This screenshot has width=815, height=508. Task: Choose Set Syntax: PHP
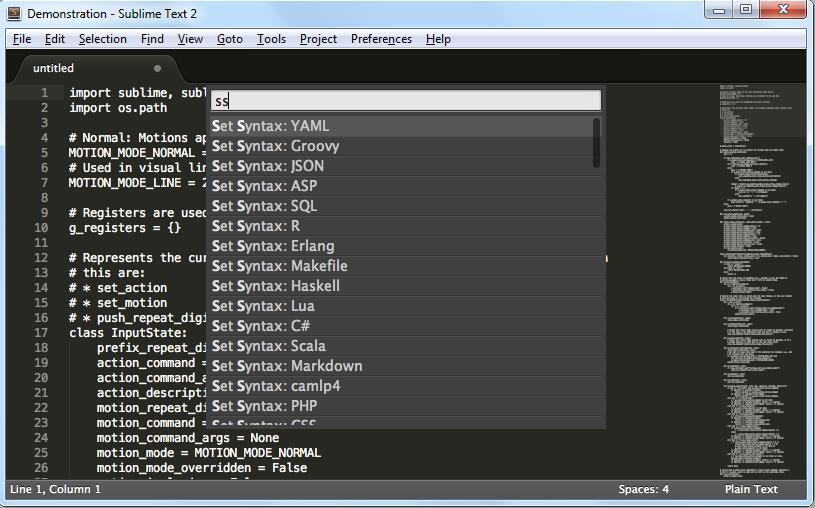click(x=406, y=406)
